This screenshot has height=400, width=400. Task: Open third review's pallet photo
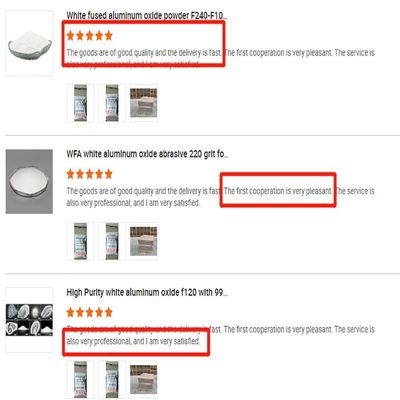[144, 380]
